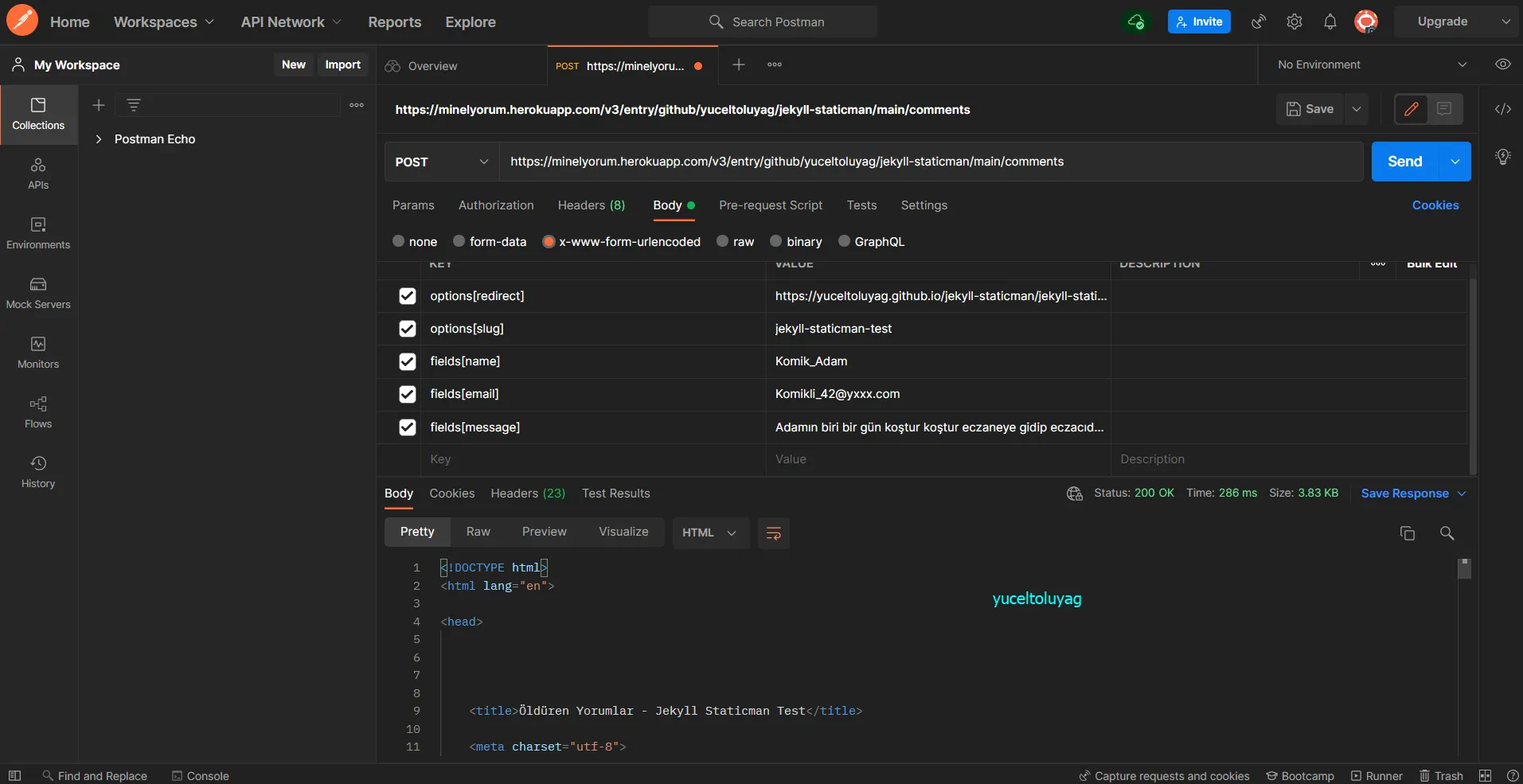
Task: Open the Flows sidebar panel
Action: [38, 413]
